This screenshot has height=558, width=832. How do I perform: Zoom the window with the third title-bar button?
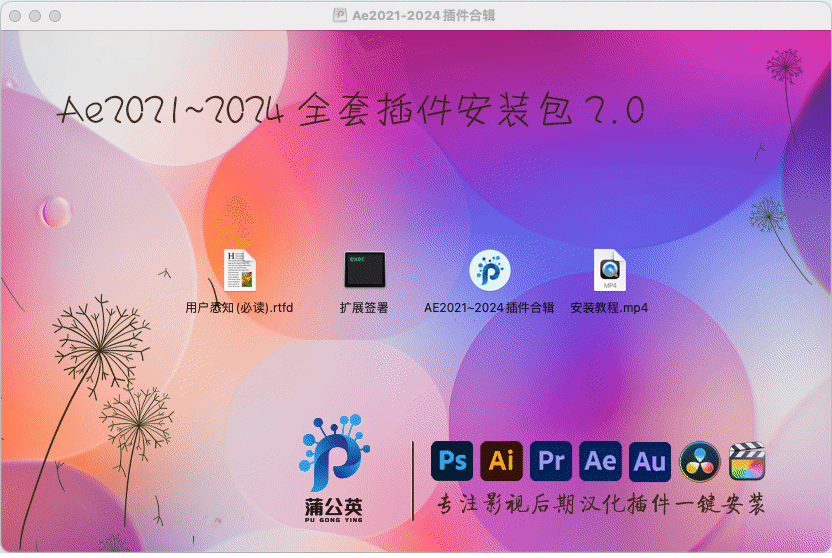coord(55,16)
